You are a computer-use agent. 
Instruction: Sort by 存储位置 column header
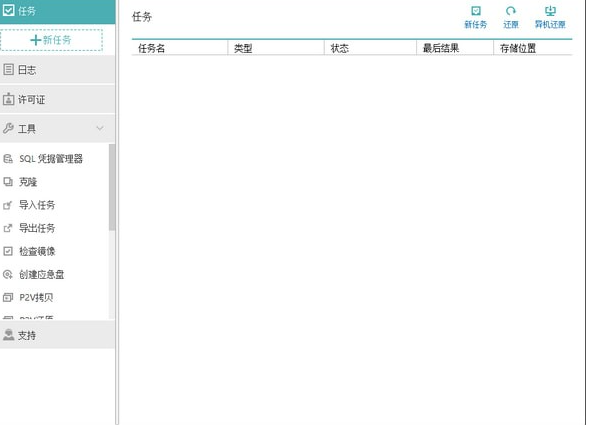pos(533,48)
